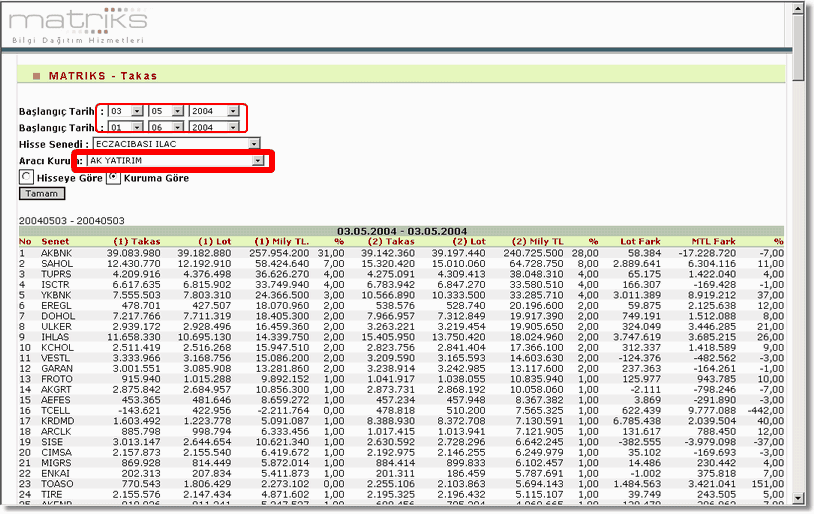
Task: Click the SAHOL row symbol
Action: point(57,264)
